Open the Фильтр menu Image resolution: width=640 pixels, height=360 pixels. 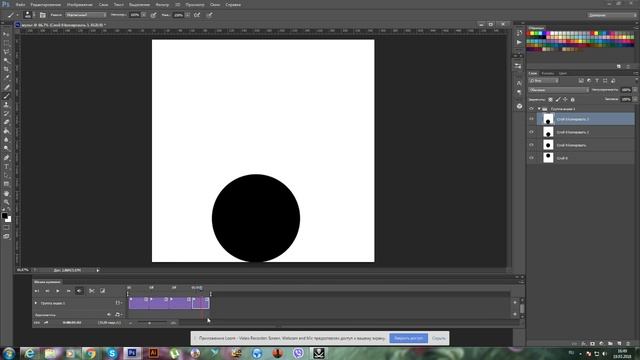(x=162, y=4)
